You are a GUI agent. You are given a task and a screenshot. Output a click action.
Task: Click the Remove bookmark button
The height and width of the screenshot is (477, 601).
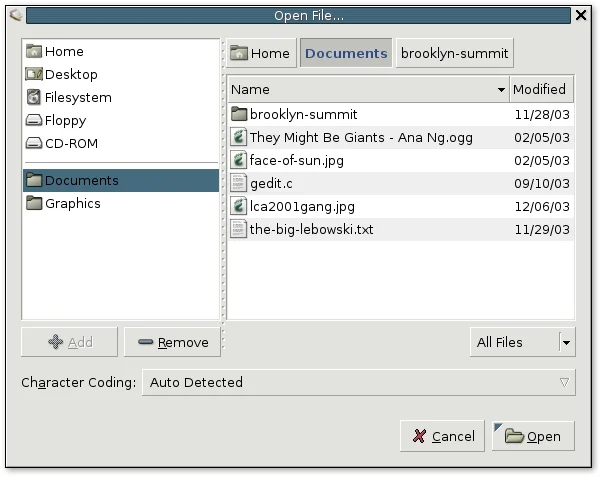point(172,342)
